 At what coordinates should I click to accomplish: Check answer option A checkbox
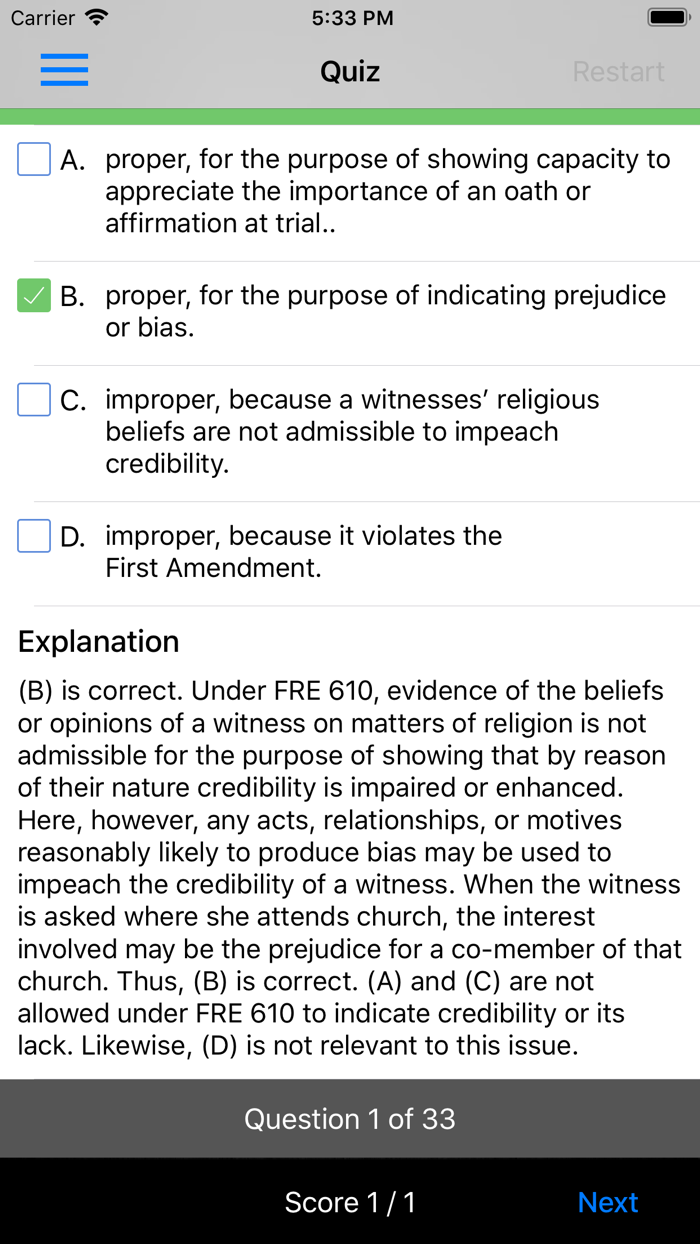click(x=33, y=158)
